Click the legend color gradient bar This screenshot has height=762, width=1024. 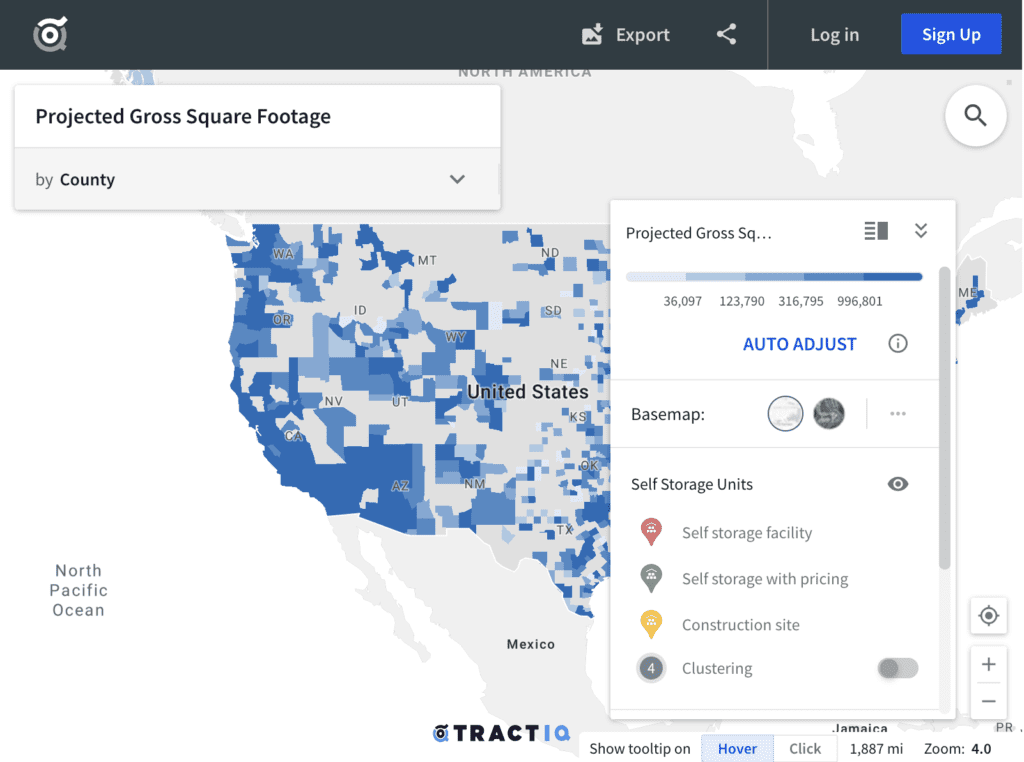(775, 276)
